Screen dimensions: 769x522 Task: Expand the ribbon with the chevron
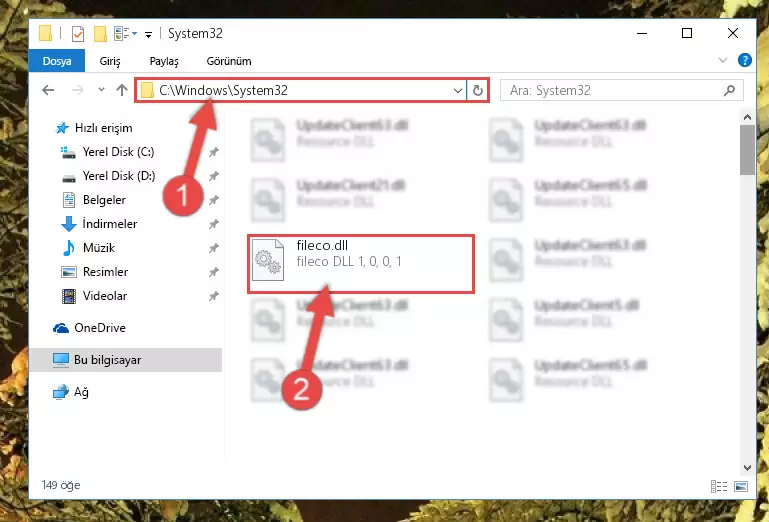[722, 60]
